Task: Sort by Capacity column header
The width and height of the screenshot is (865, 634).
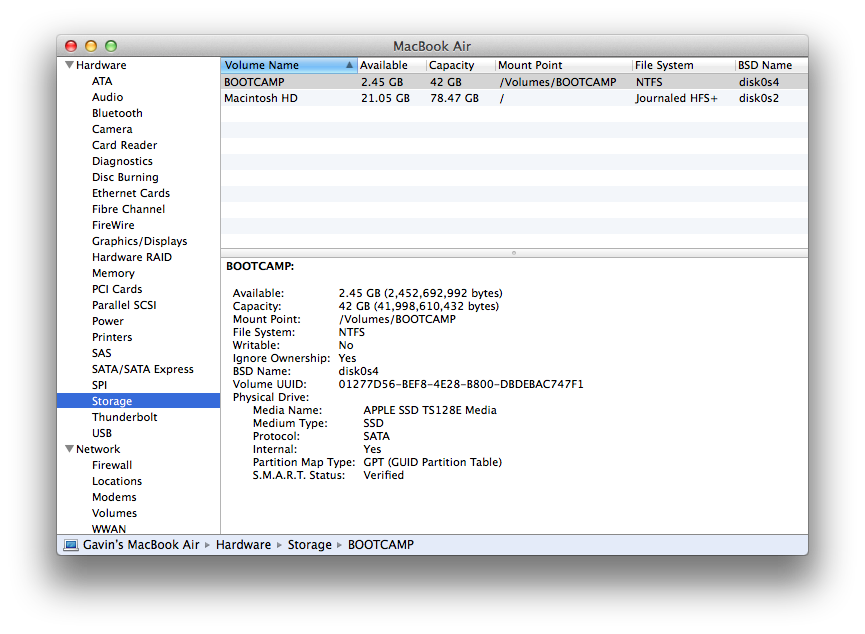Action: point(461,65)
